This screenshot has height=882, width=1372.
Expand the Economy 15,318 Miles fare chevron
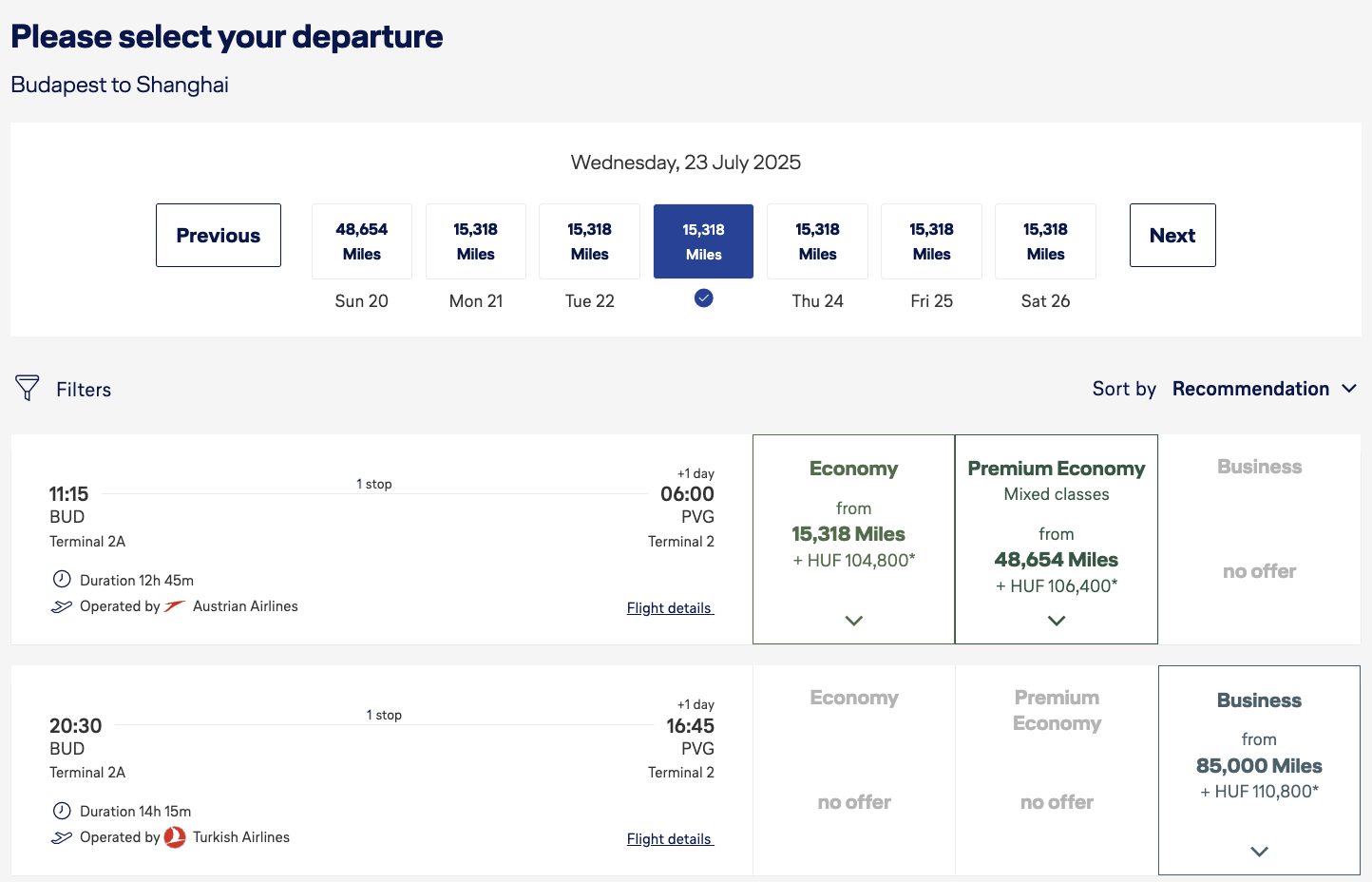[853, 621]
